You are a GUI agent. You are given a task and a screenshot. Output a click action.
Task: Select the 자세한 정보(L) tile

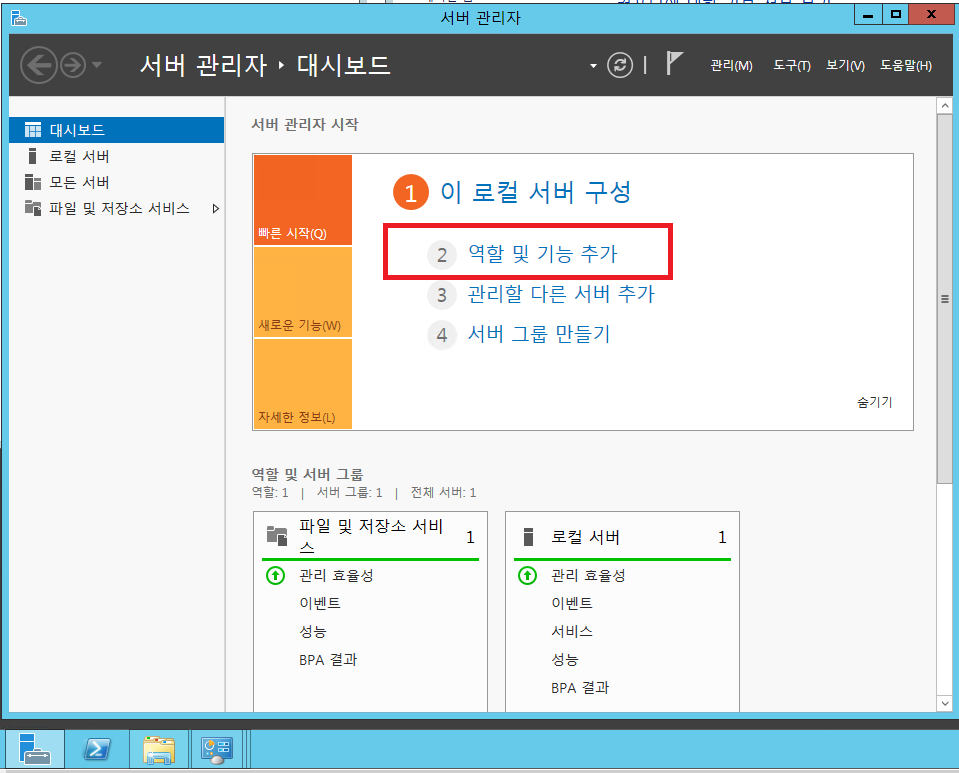click(303, 383)
